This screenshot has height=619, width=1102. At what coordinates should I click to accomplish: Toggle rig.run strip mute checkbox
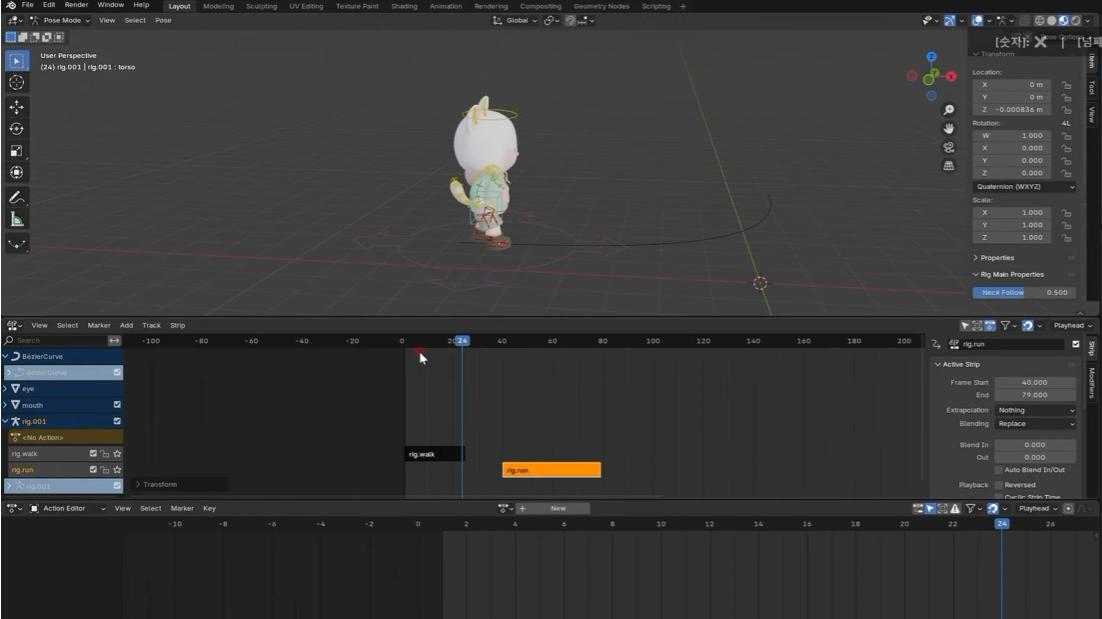[1075, 344]
